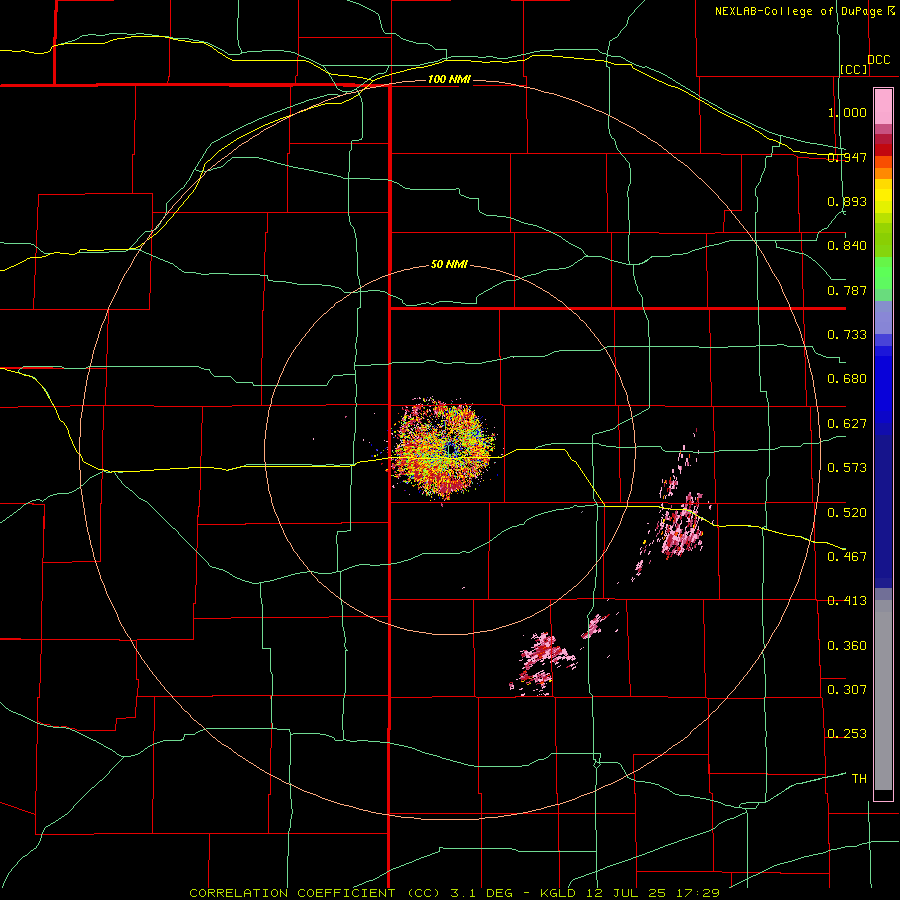Click the 1.000 value on the color scale
The width and height of the screenshot is (900, 900).
pyautogui.click(x=847, y=112)
